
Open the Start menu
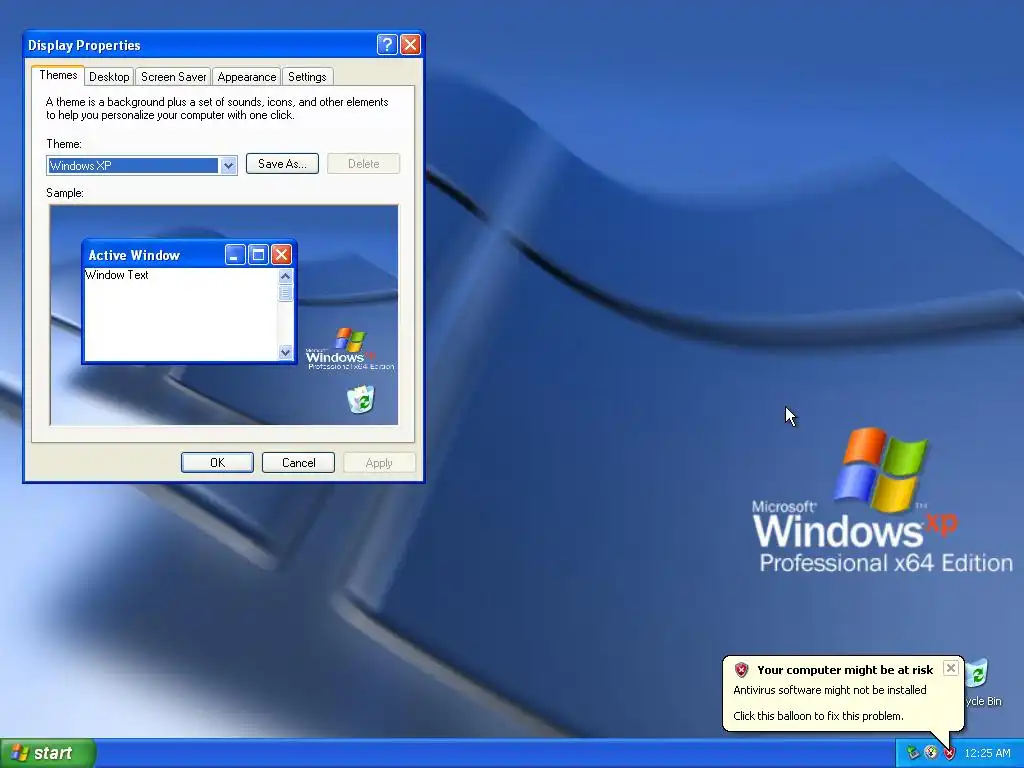(48, 753)
